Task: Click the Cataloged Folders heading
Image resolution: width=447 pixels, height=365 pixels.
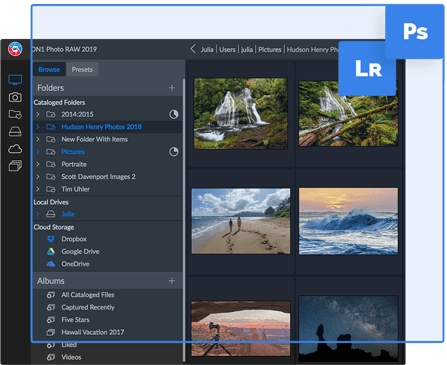Action: pyautogui.click(x=59, y=102)
